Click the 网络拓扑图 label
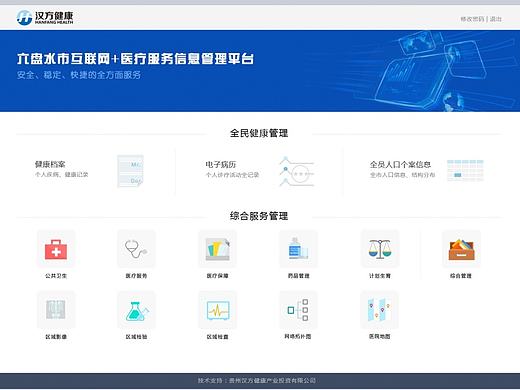 click(298, 336)
